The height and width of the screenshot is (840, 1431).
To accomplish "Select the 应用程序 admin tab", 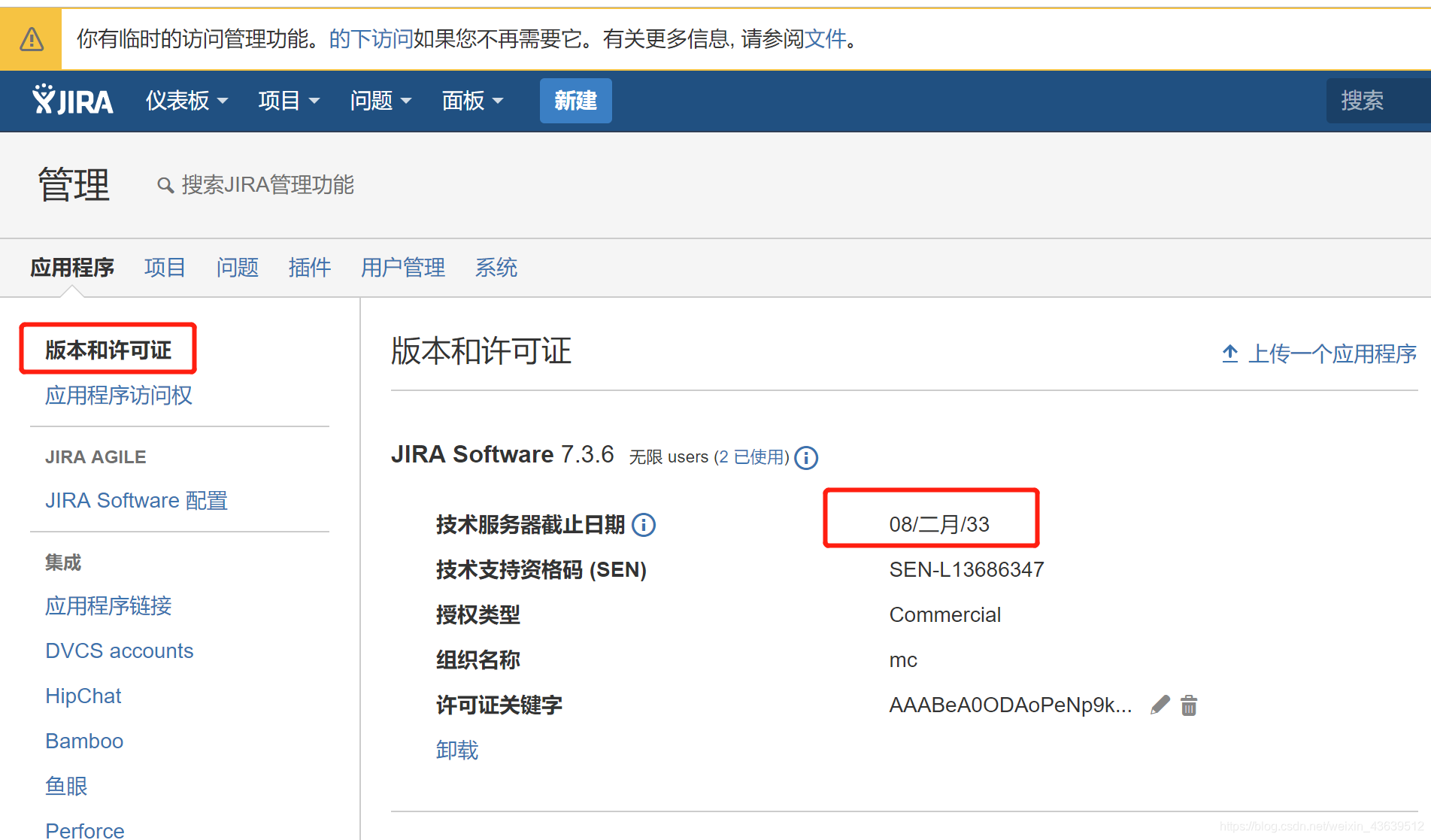I will (x=72, y=268).
